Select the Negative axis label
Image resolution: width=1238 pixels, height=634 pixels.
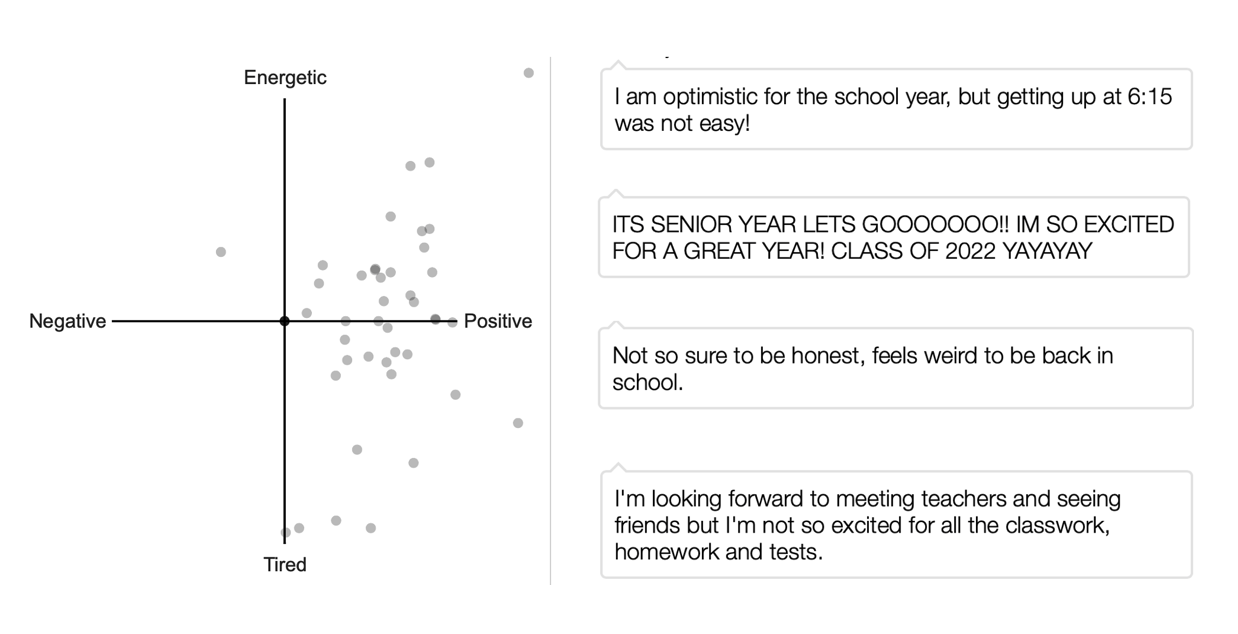(67, 322)
